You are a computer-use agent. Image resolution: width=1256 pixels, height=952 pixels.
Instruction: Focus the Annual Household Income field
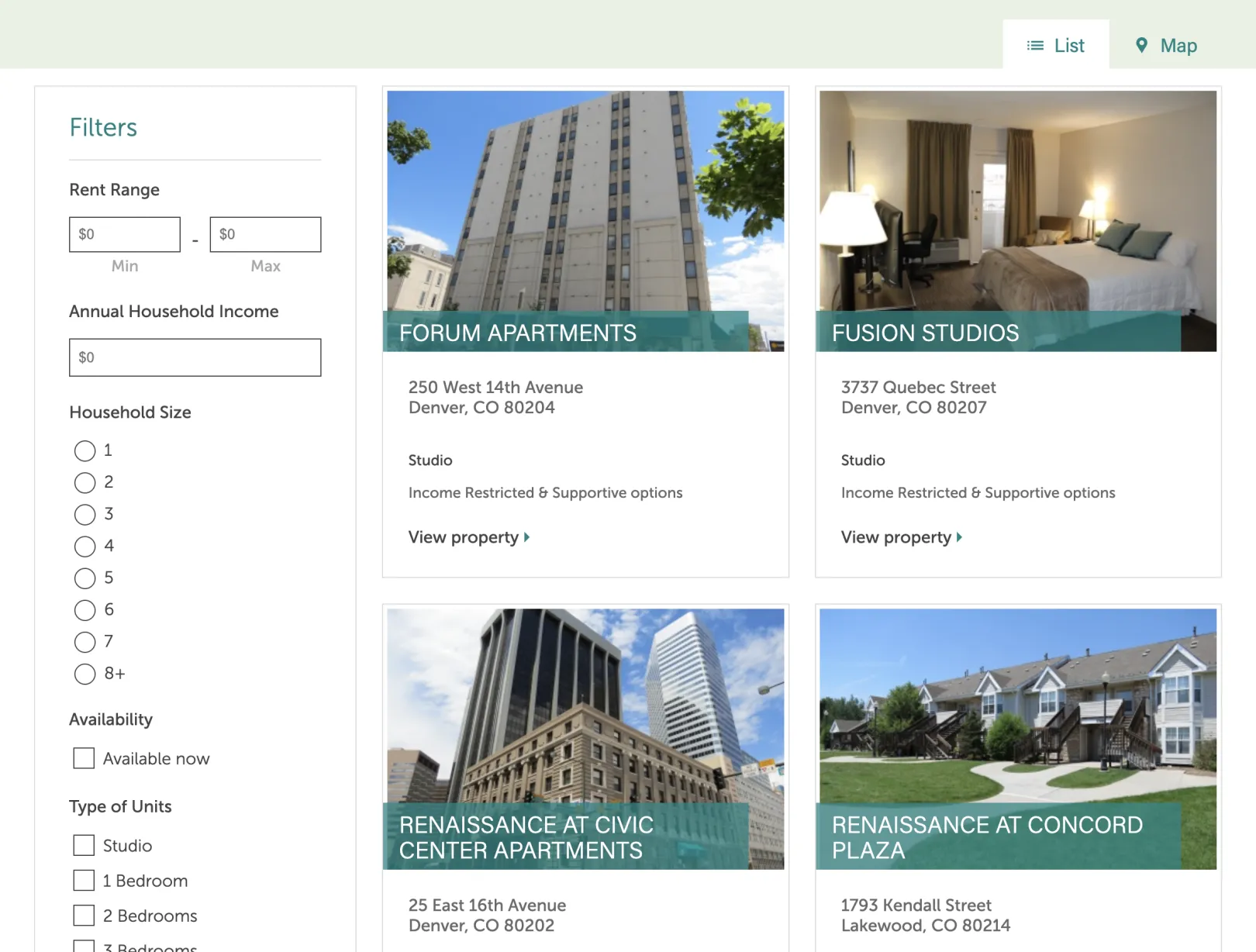(195, 357)
